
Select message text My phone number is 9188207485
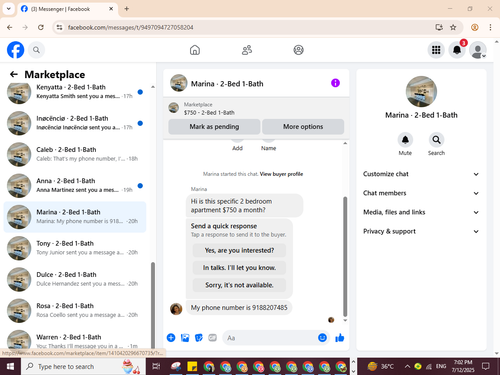click(239, 308)
